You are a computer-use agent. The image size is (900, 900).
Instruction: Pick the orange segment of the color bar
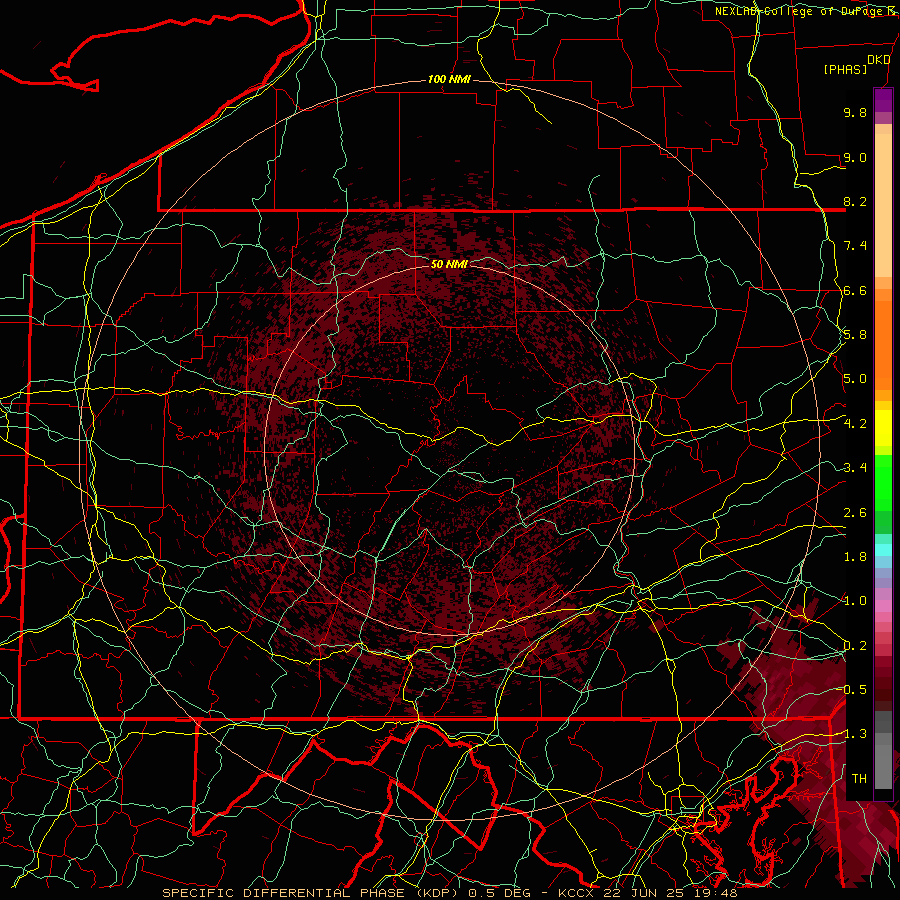pyautogui.click(x=883, y=344)
